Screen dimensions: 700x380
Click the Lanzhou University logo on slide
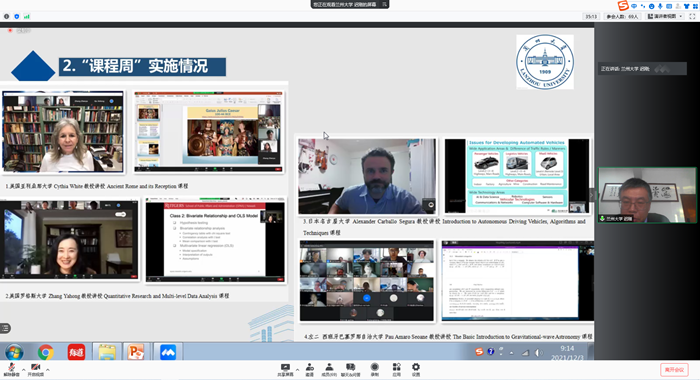pyautogui.click(x=545, y=62)
